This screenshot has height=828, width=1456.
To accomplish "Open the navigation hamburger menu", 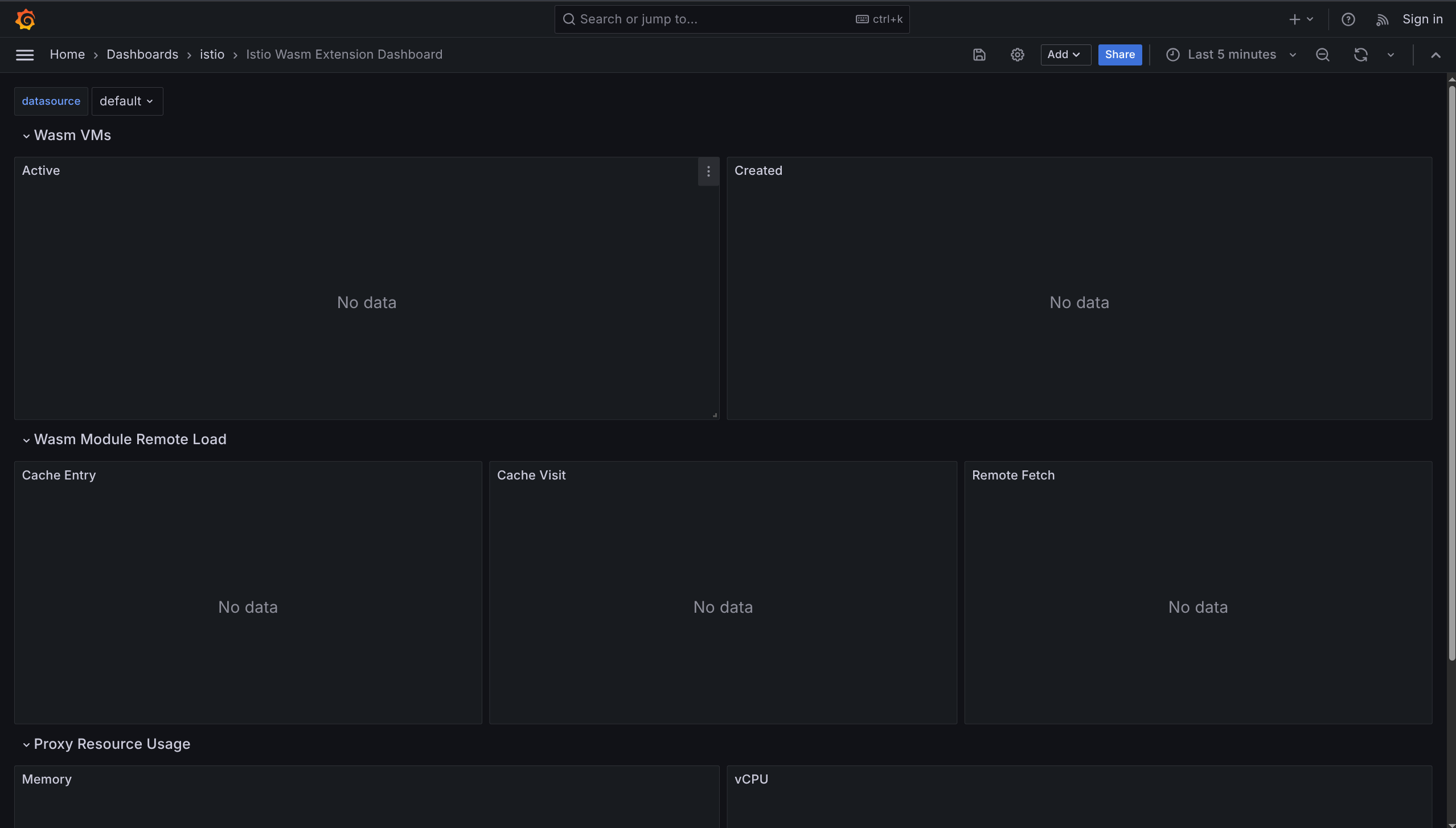I will 24,55.
